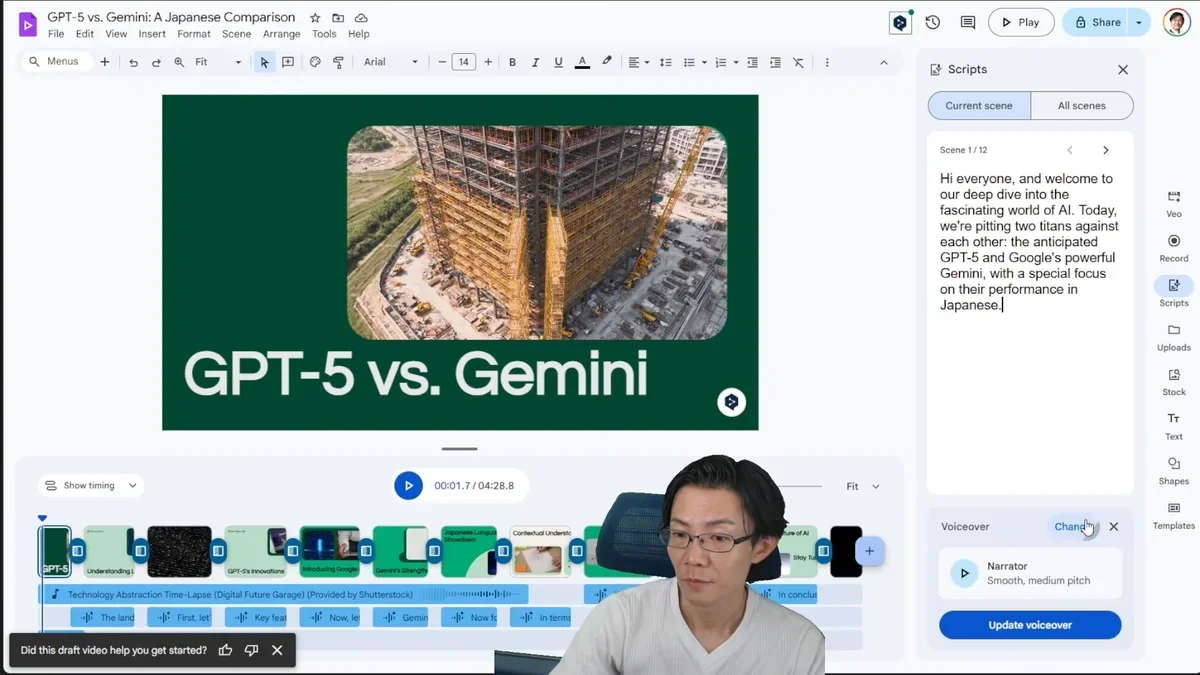The image size is (1200, 675).
Task: Click the redo arrow in the toolbar
Action: click(156, 62)
